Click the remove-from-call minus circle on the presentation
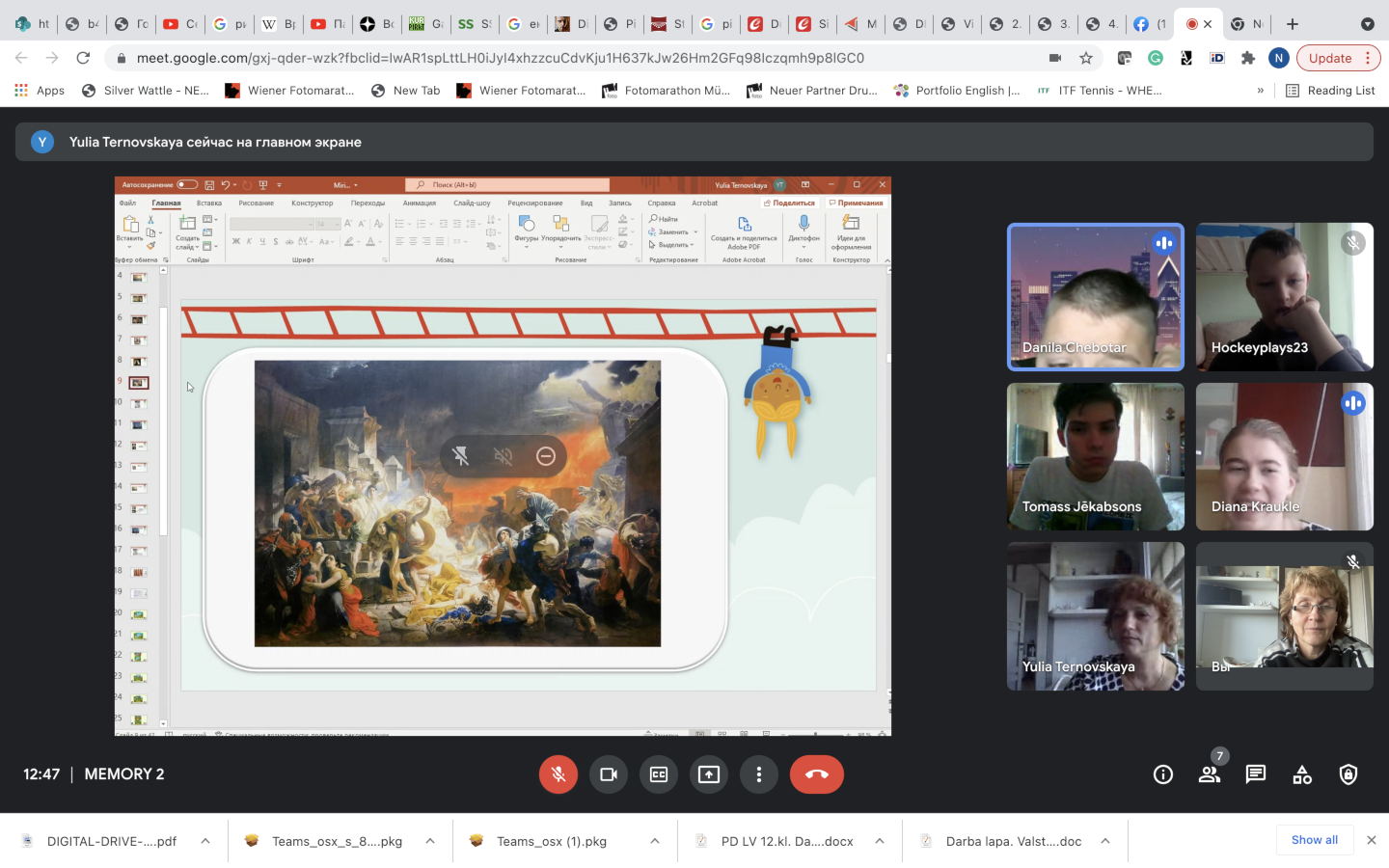 point(546,456)
